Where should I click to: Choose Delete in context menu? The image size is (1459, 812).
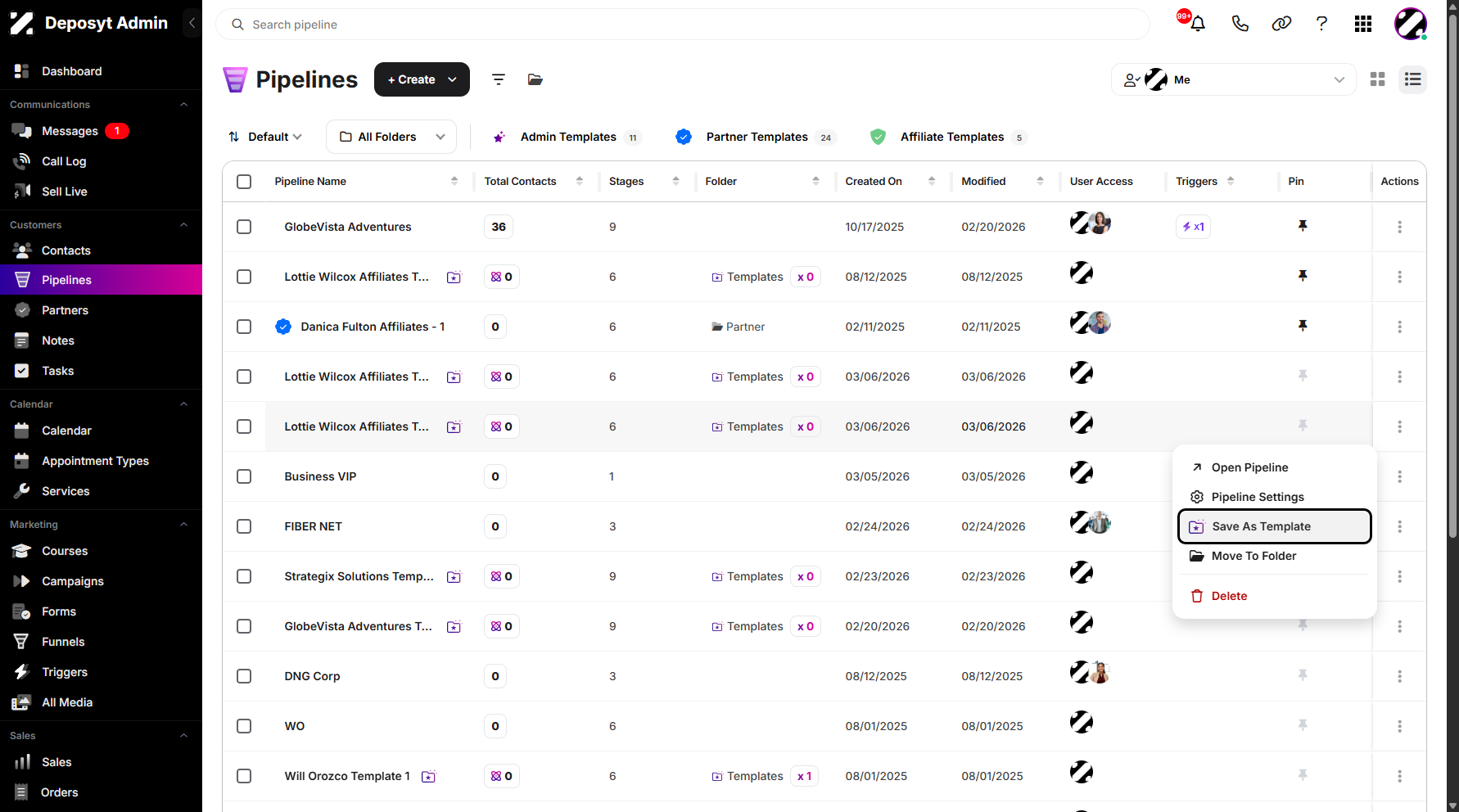(1274, 596)
